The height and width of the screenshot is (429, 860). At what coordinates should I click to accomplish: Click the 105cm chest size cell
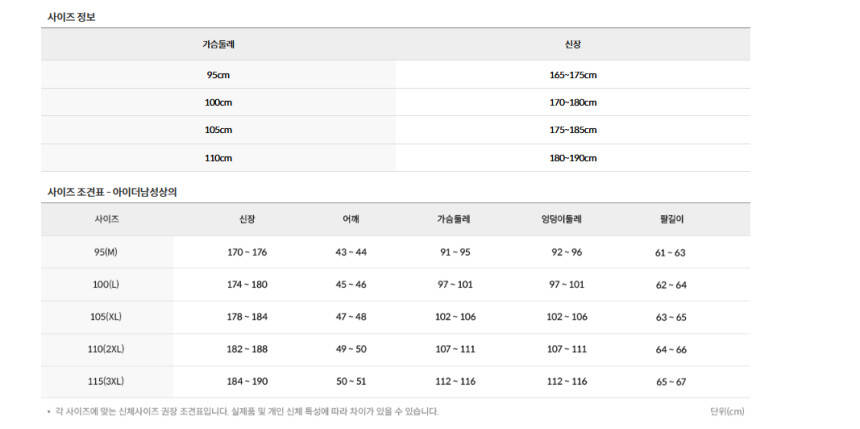click(x=218, y=130)
